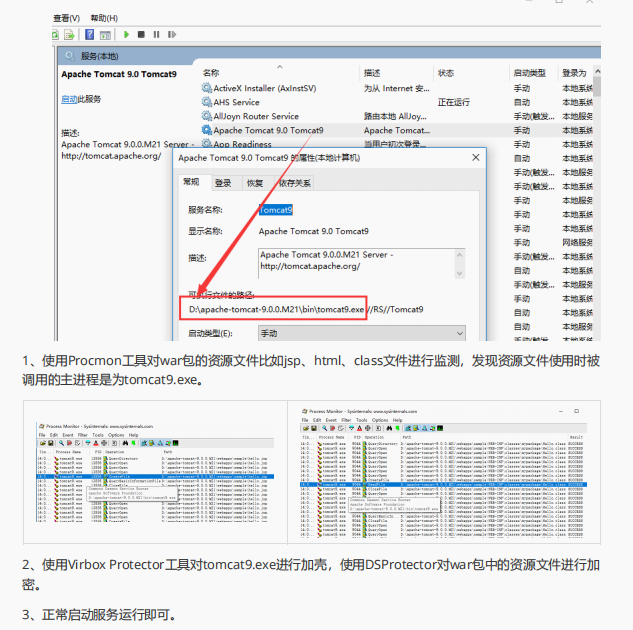Click the ActiveX Installer service gear icon
The width and height of the screenshot is (633, 630).
[x=207, y=88]
